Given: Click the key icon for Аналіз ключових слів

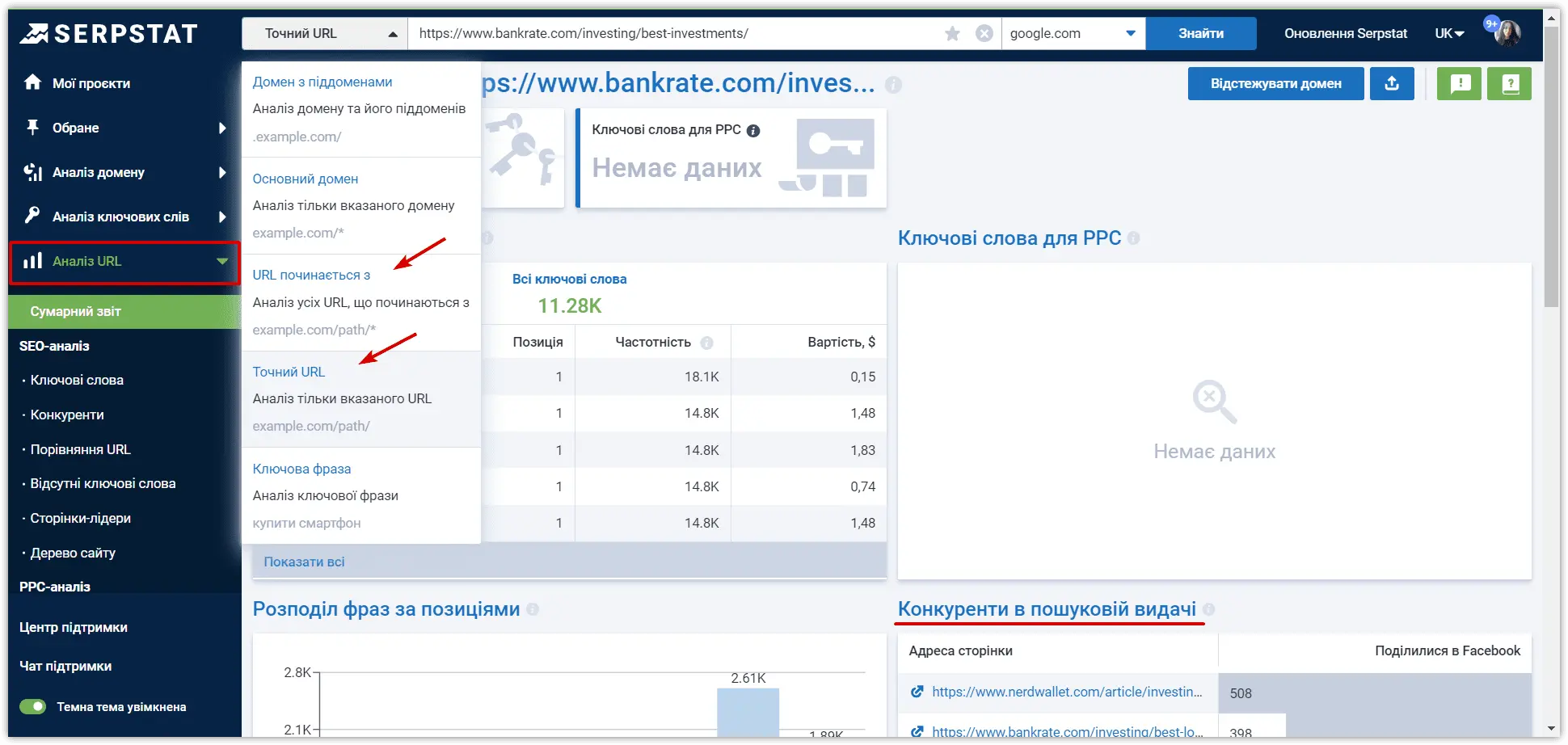Looking at the screenshot, I should [32, 215].
